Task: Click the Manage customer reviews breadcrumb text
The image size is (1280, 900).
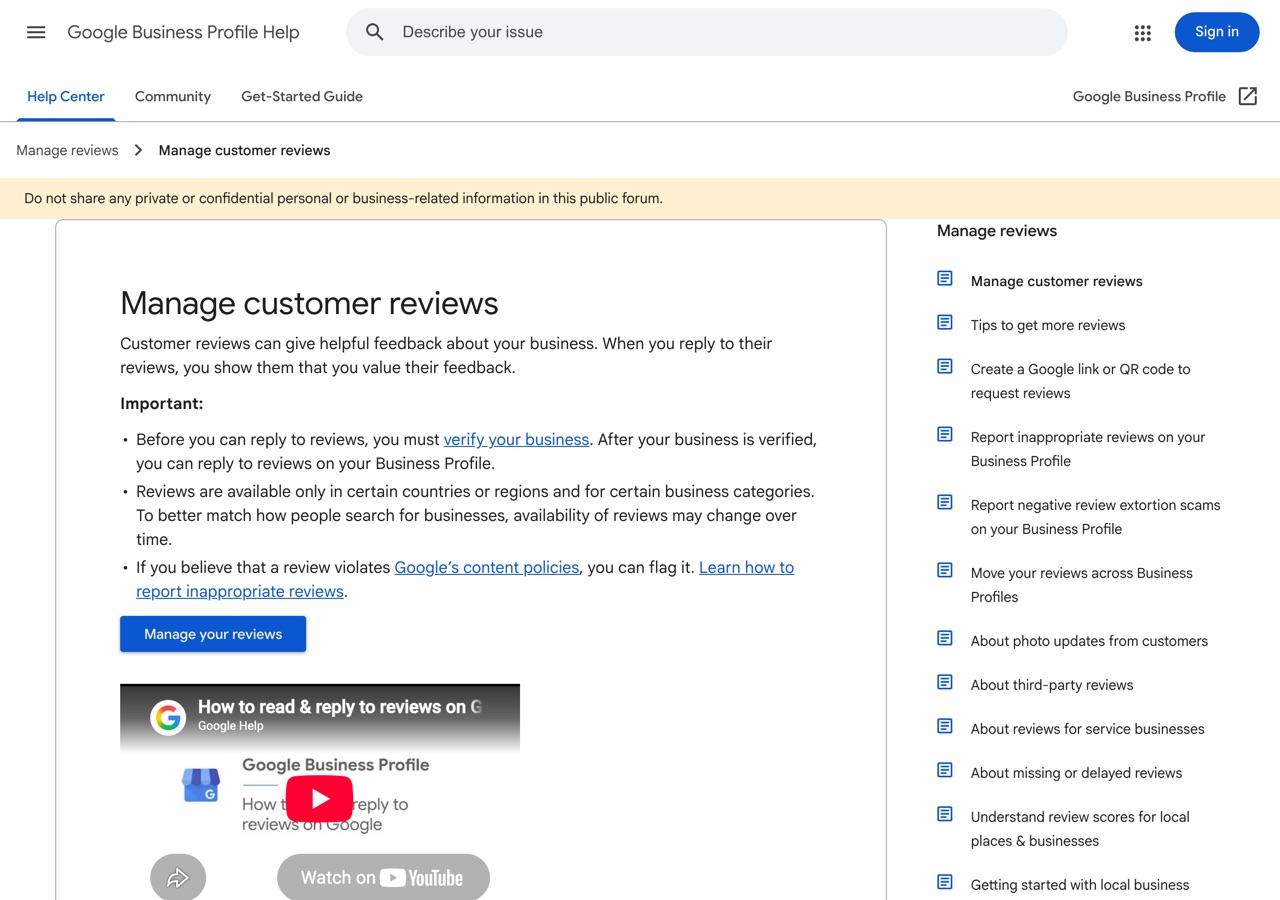Action: pyautogui.click(x=245, y=150)
